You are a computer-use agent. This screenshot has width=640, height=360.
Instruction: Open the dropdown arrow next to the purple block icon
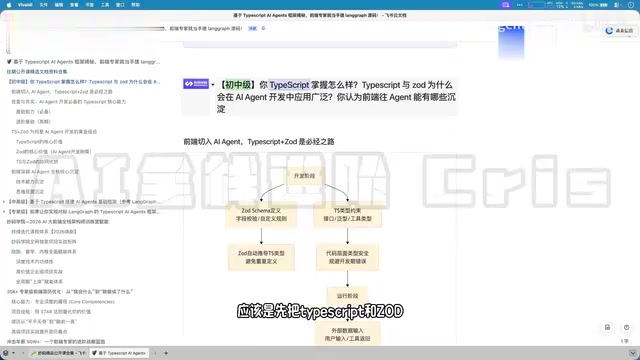tap(213, 84)
